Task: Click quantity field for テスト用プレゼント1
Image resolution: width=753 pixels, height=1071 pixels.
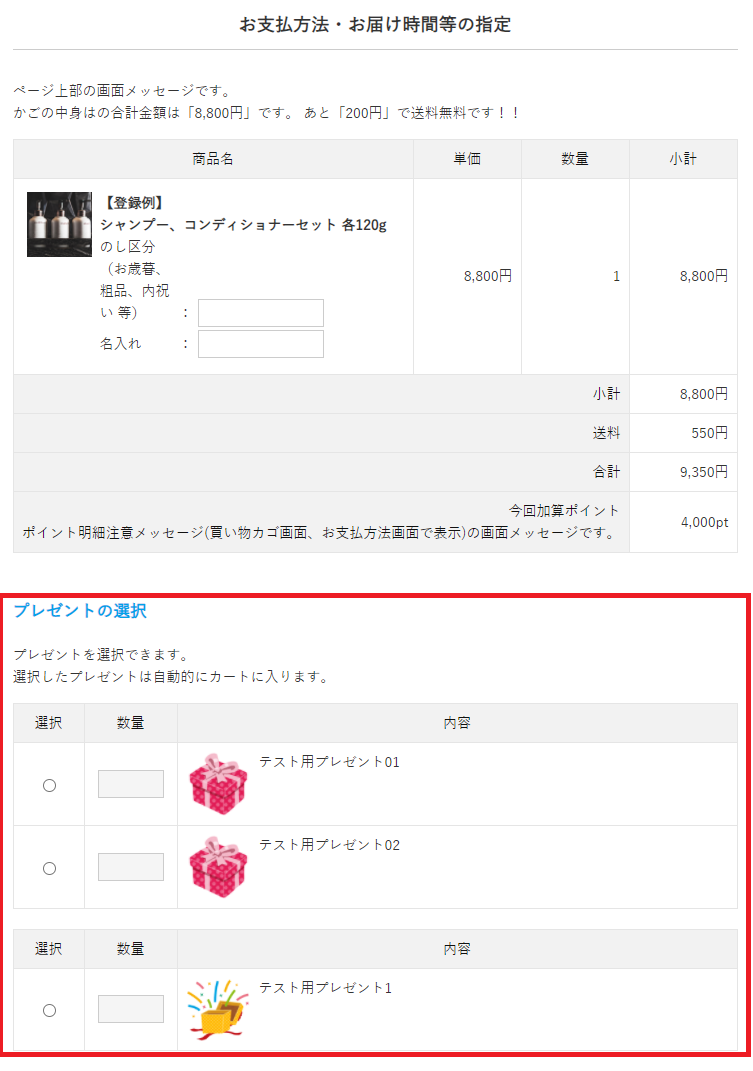Action: [131, 1009]
